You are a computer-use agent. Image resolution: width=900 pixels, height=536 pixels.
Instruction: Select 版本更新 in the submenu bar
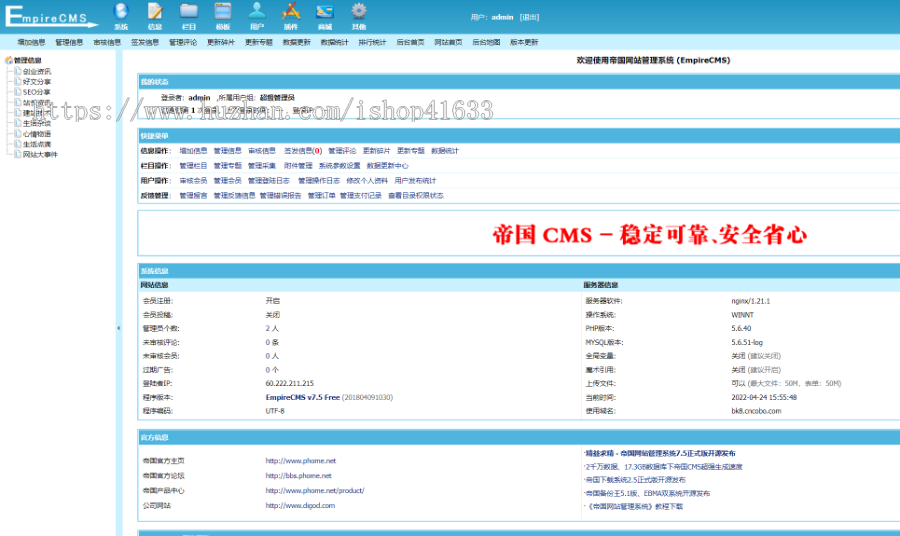[524, 42]
